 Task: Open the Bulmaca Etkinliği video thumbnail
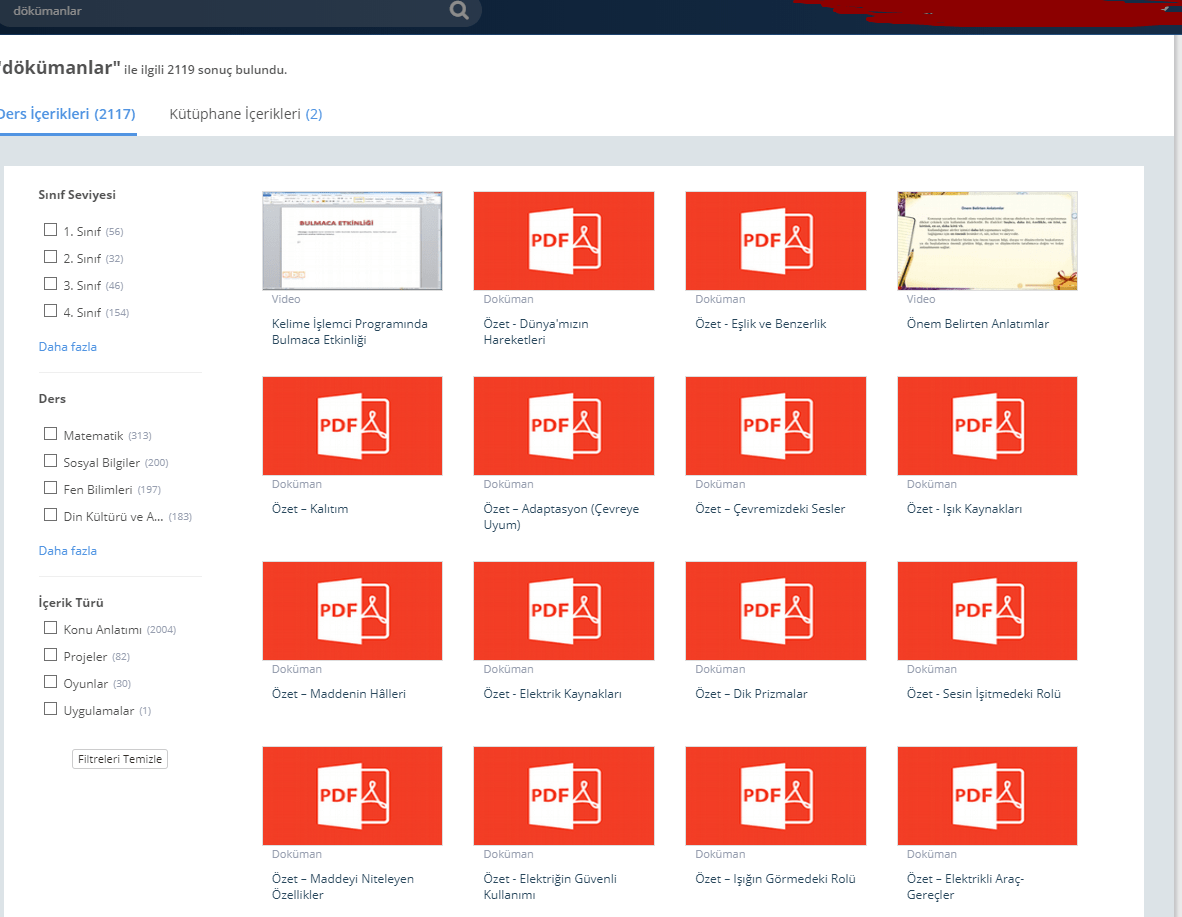pyautogui.click(x=352, y=241)
